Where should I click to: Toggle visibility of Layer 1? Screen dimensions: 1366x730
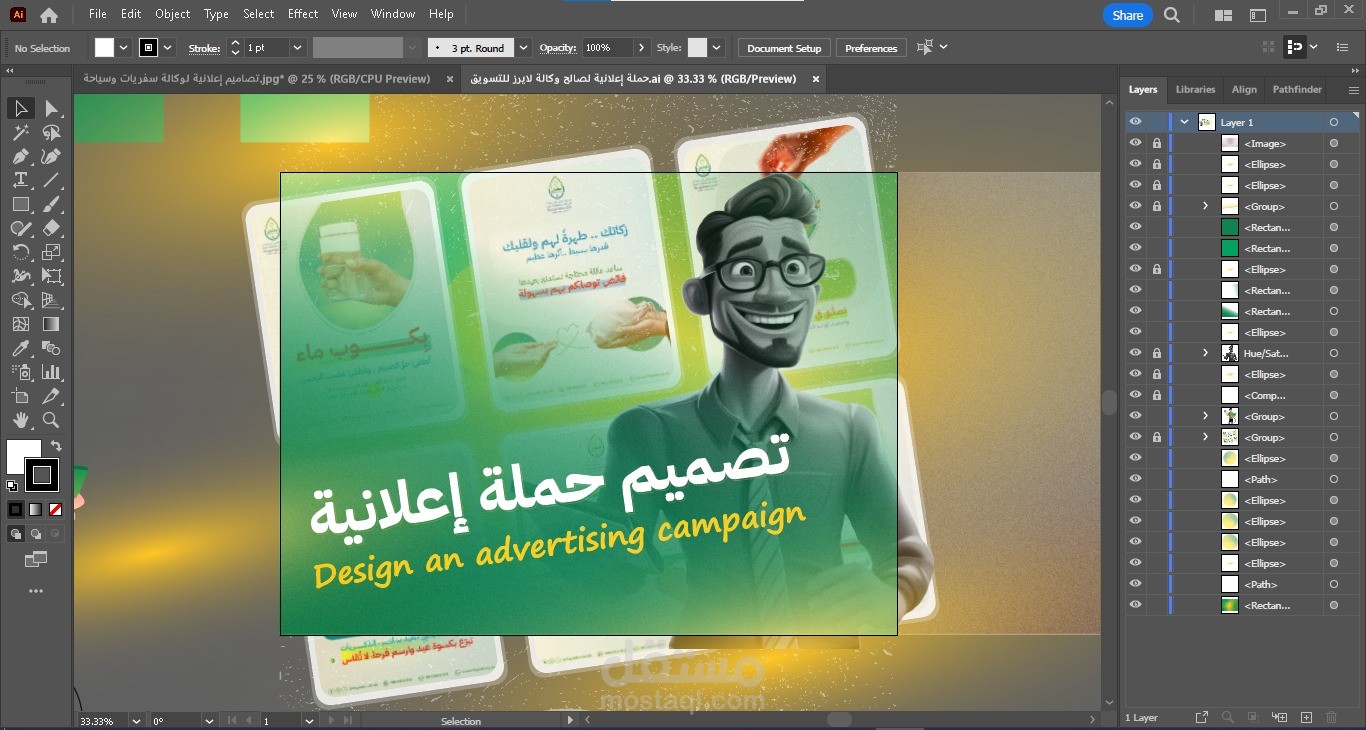point(1135,122)
